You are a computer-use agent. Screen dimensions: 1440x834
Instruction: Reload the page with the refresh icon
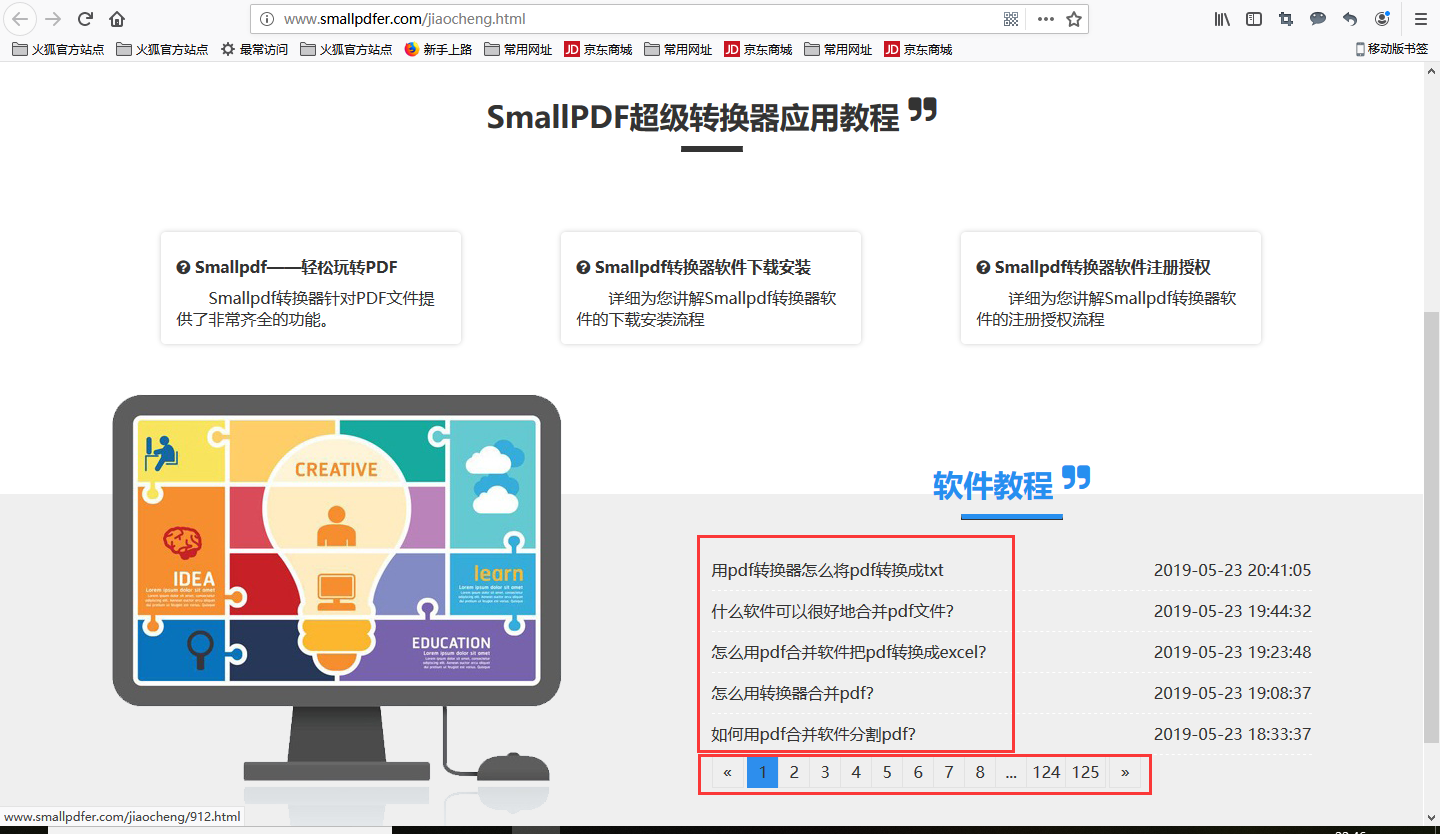(x=85, y=18)
